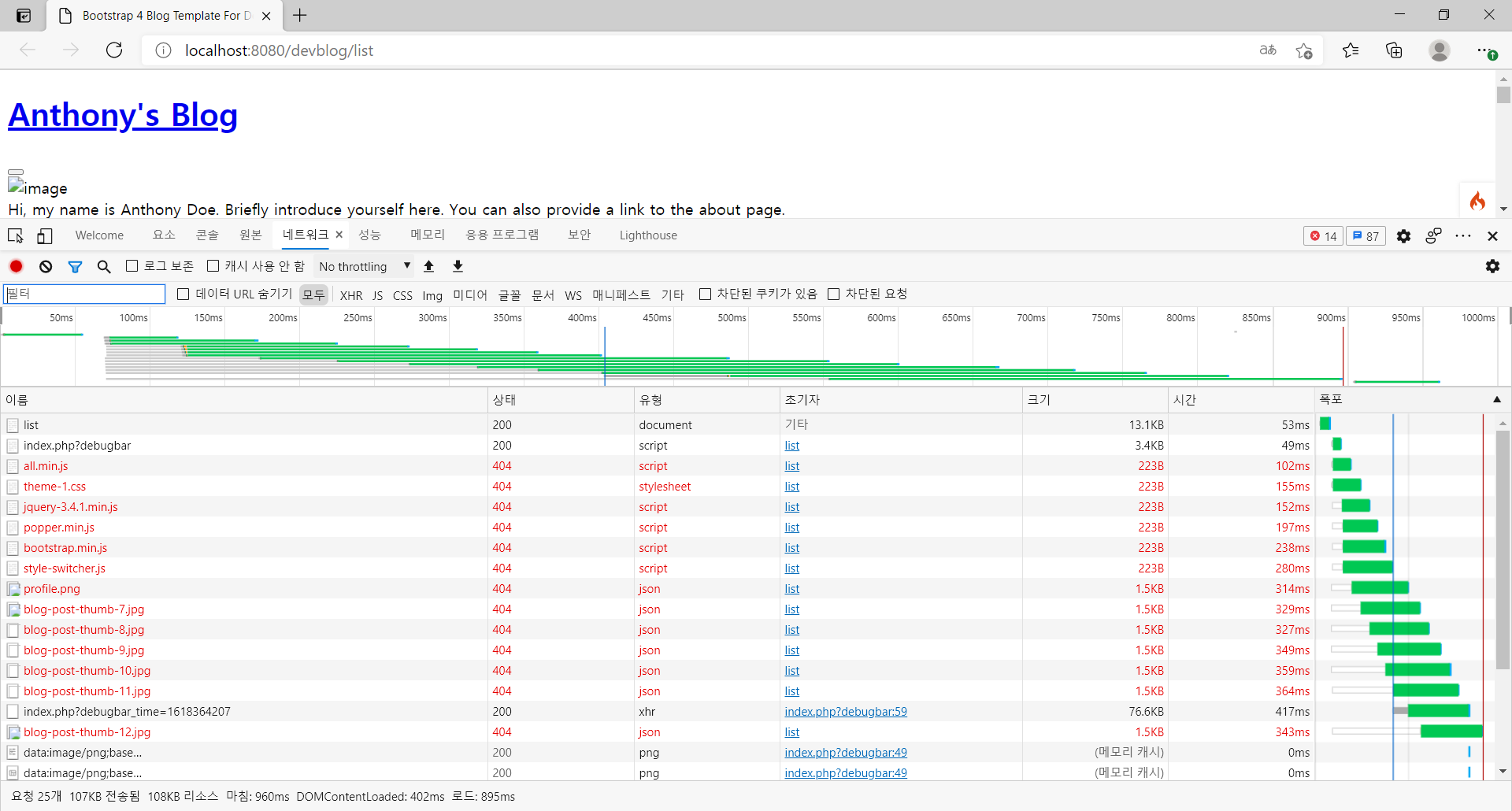Screen dimensions: 1512x811
Task: Click the debugbar flame icon
Action: [1477, 201]
